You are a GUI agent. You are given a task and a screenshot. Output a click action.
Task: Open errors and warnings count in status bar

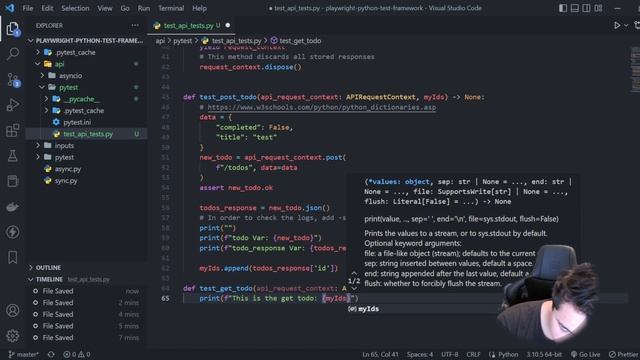(x=77, y=354)
